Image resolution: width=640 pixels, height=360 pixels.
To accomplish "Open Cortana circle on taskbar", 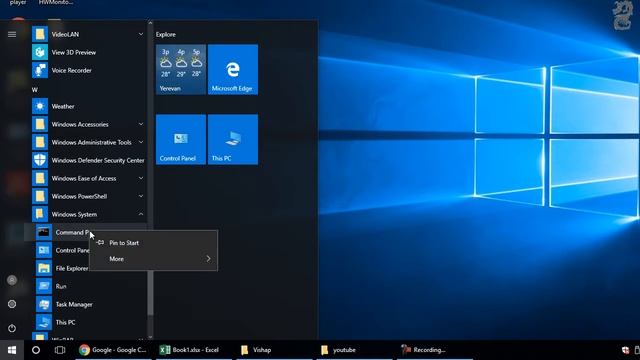I will click(36, 350).
